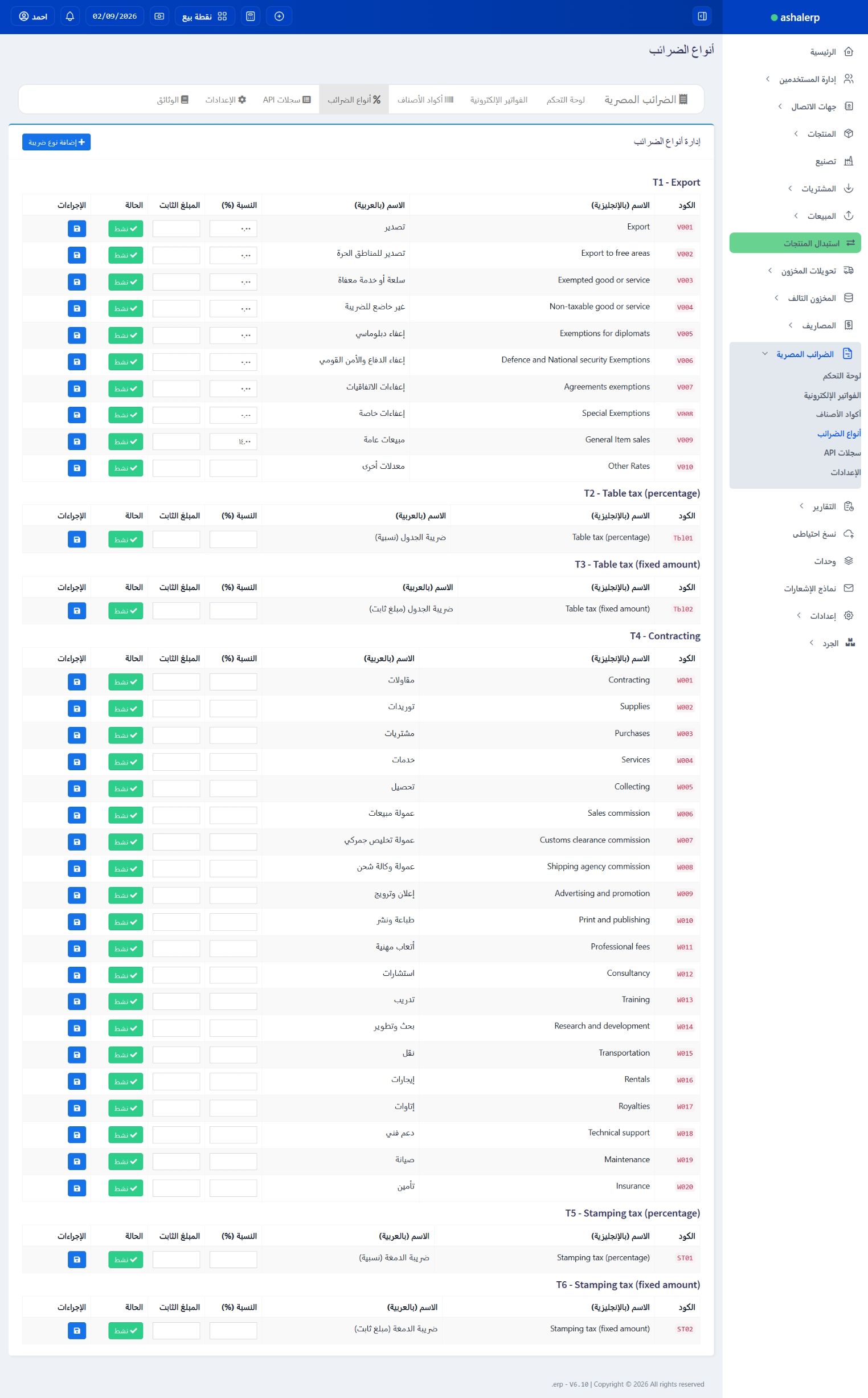Click percentage field for V010 Other Rates
This screenshot has width=868, height=1398.
click(233, 468)
